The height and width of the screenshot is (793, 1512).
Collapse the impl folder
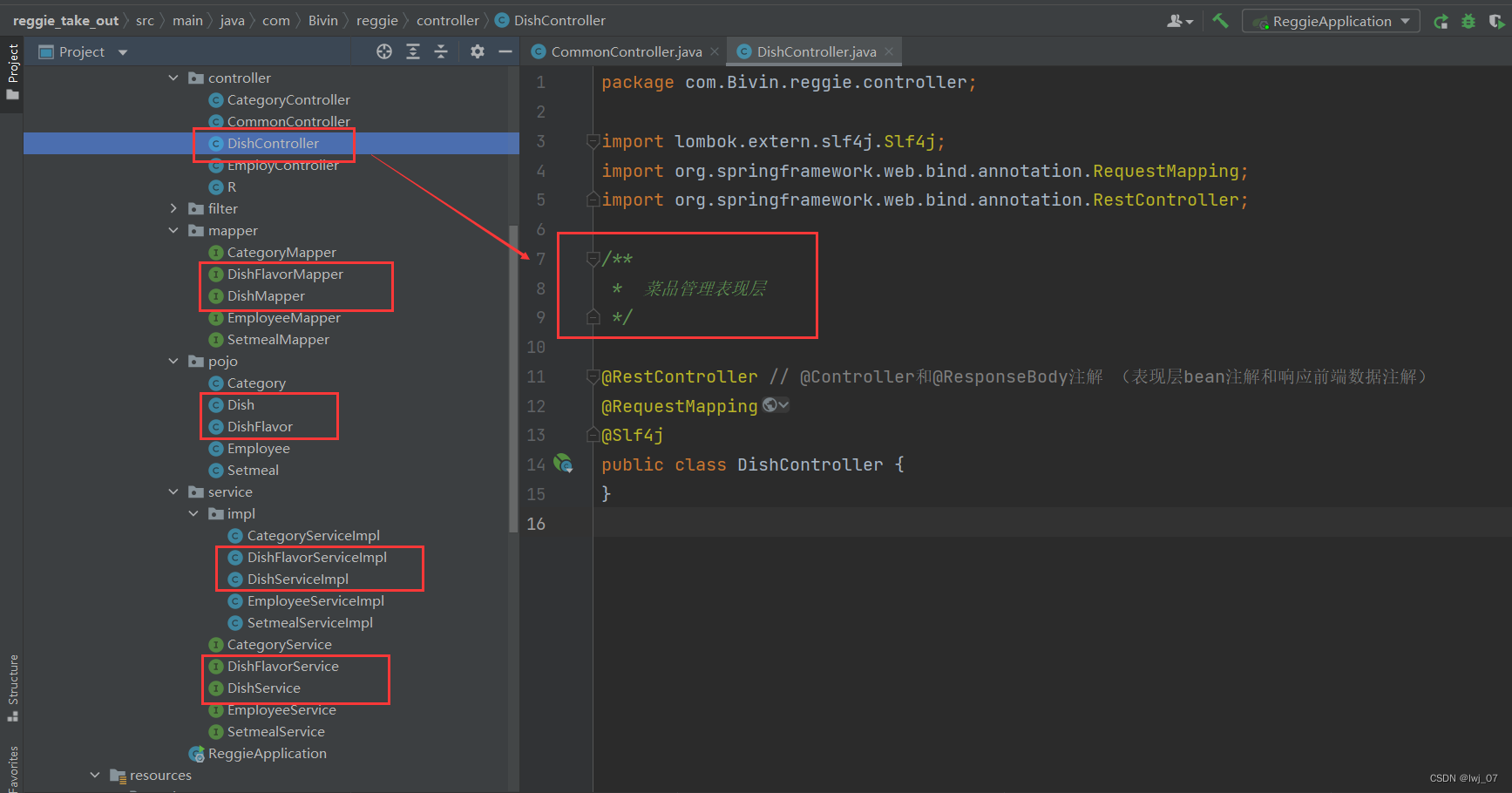tap(193, 513)
